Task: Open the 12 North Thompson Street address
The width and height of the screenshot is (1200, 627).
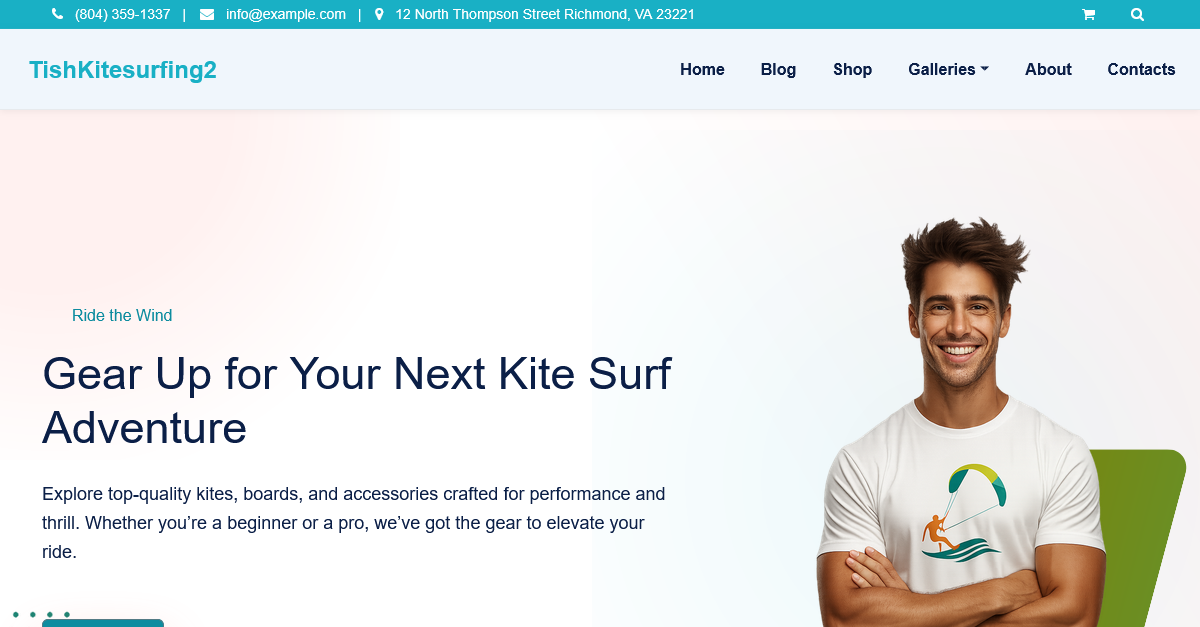Action: point(545,14)
